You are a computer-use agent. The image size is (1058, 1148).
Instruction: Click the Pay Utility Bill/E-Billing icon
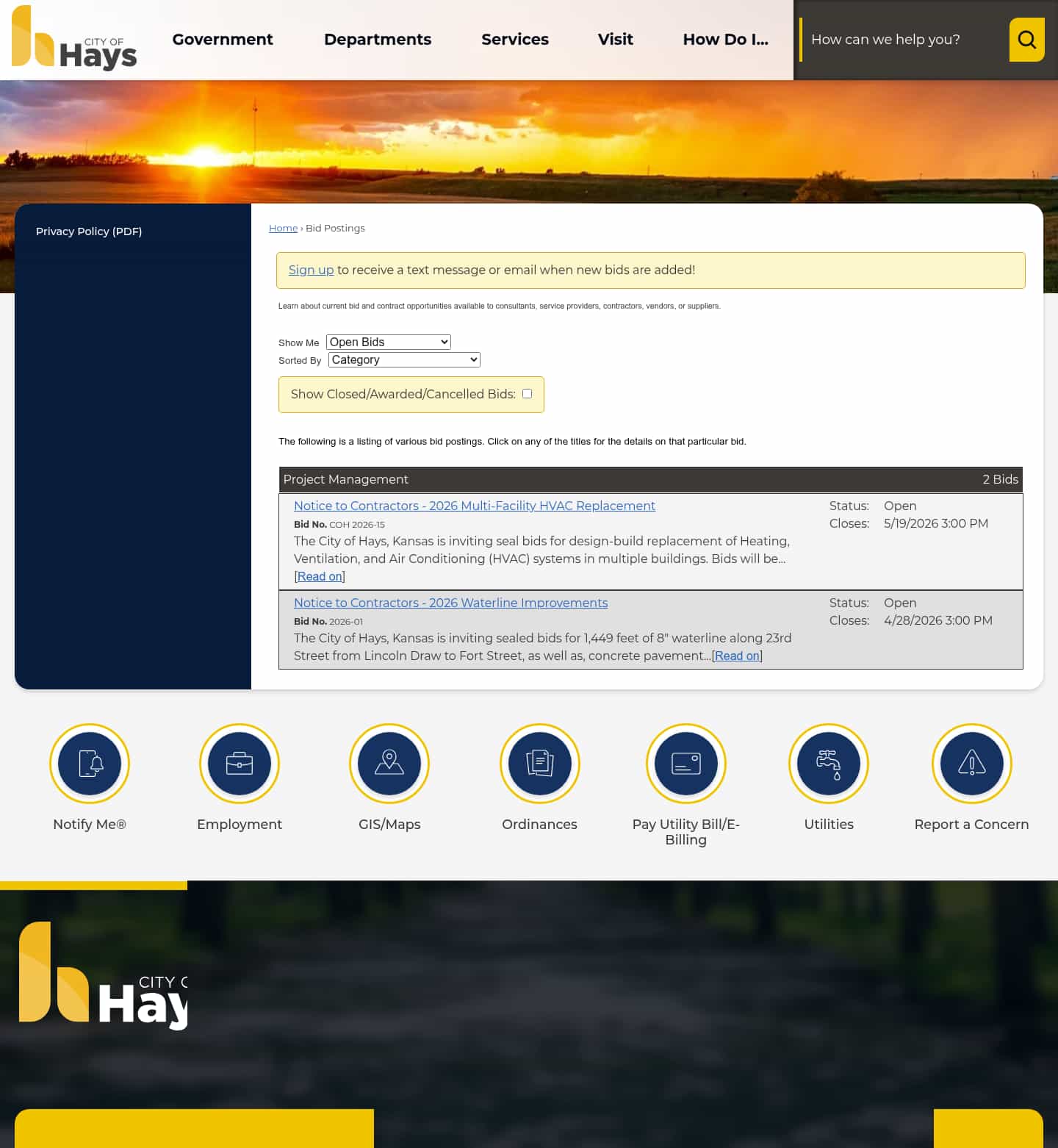pos(685,764)
